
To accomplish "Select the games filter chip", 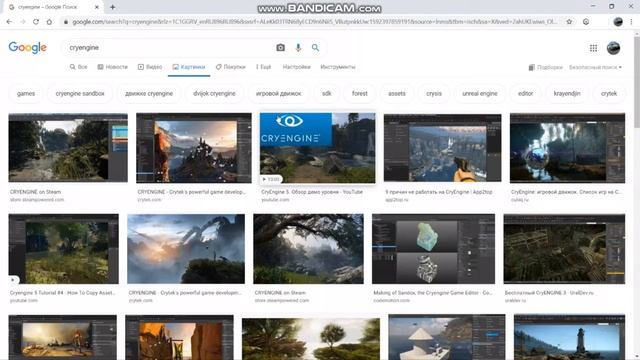I will point(26,93).
